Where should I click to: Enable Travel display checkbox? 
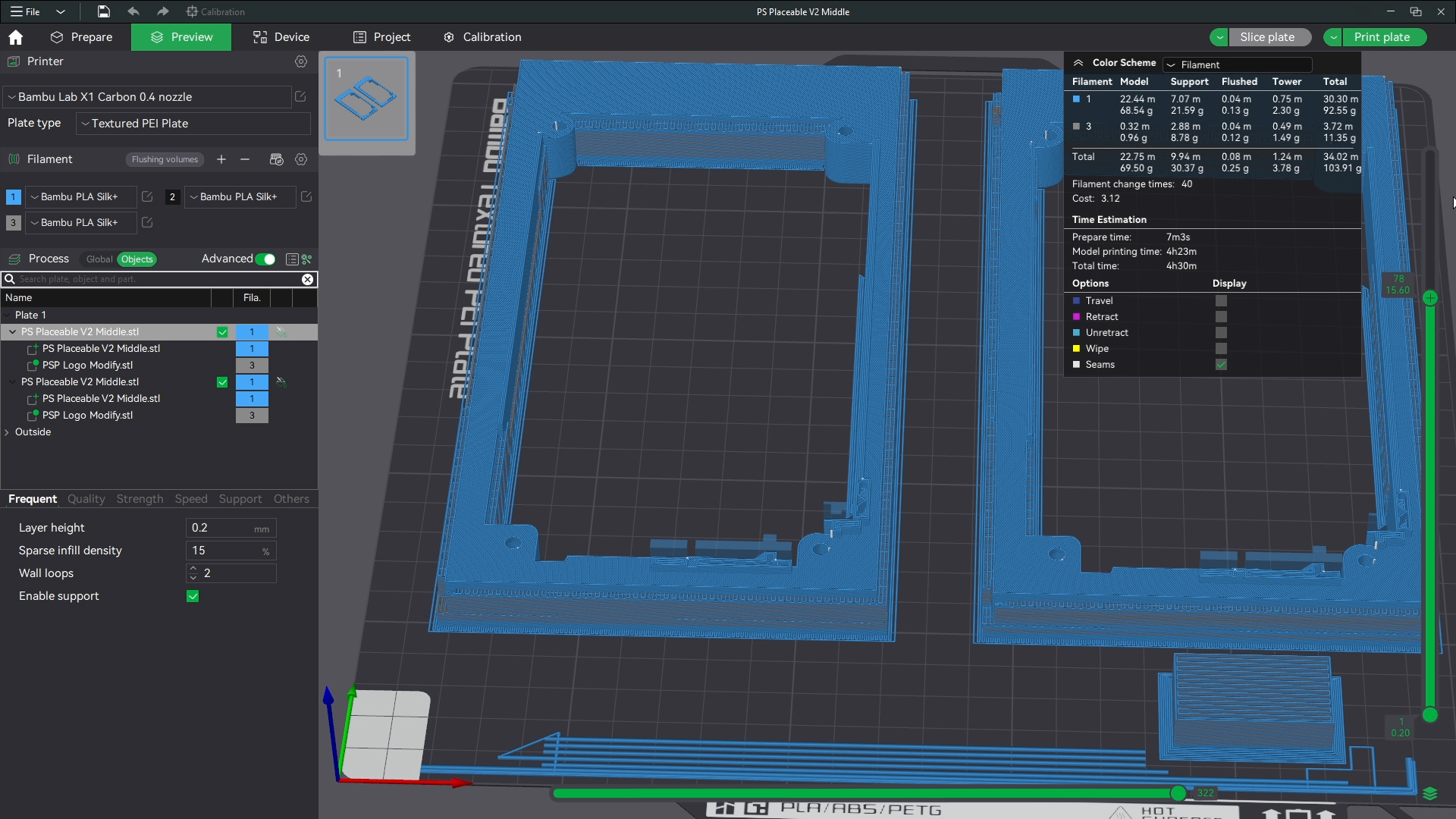[x=1221, y=301]
